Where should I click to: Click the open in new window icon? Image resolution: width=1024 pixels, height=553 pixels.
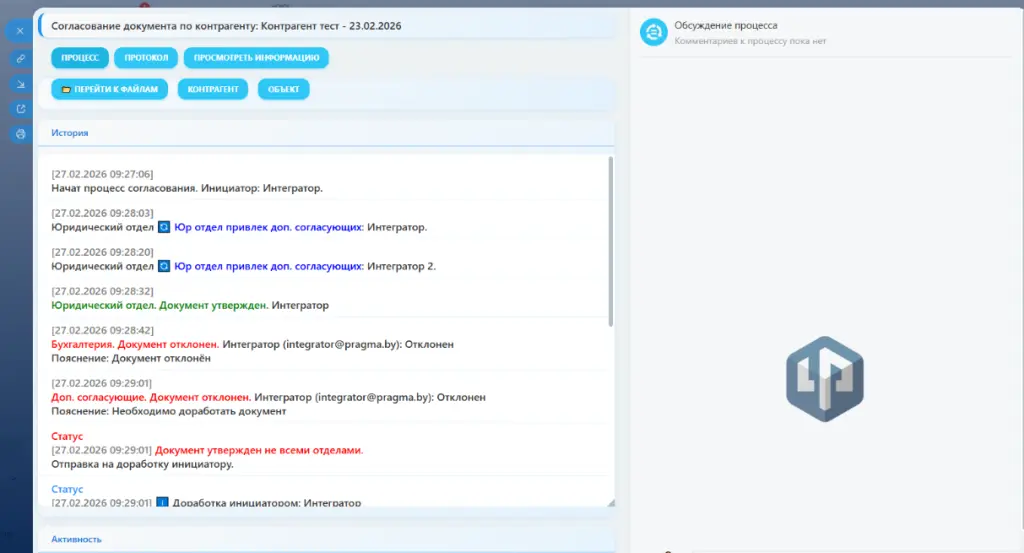click(x=19, y=109)
